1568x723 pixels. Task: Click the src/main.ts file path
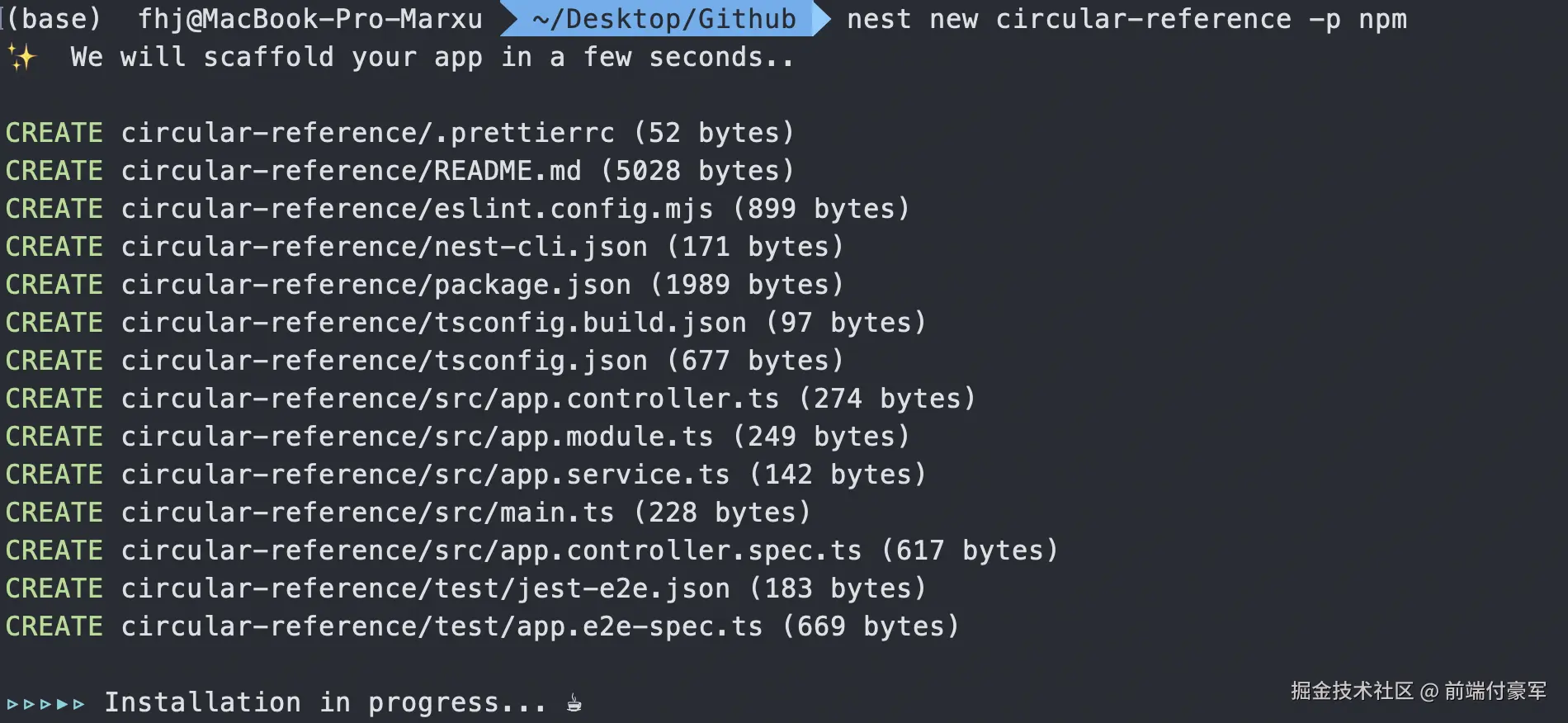pos(367,513)
